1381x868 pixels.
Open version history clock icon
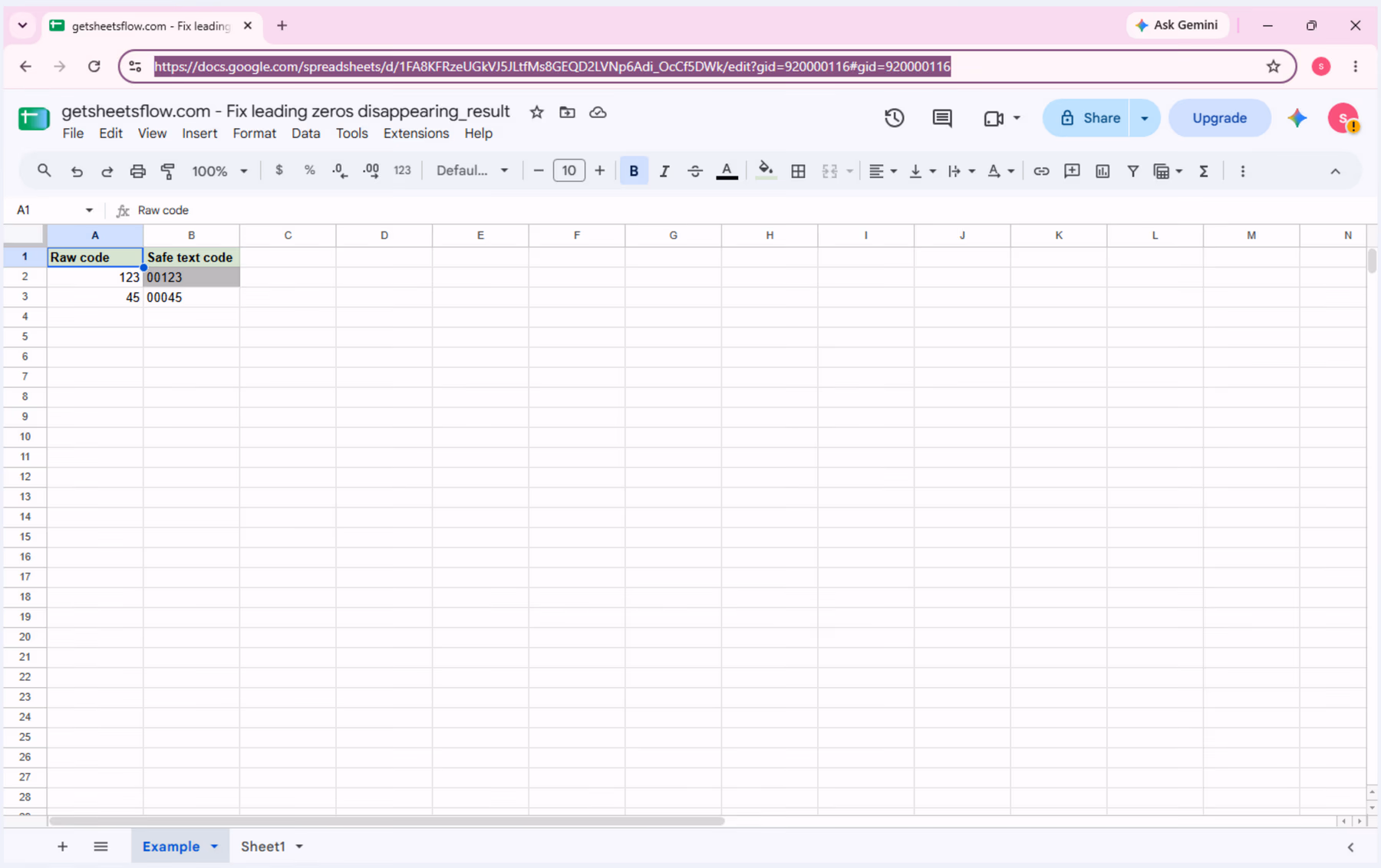pos(894,118)
